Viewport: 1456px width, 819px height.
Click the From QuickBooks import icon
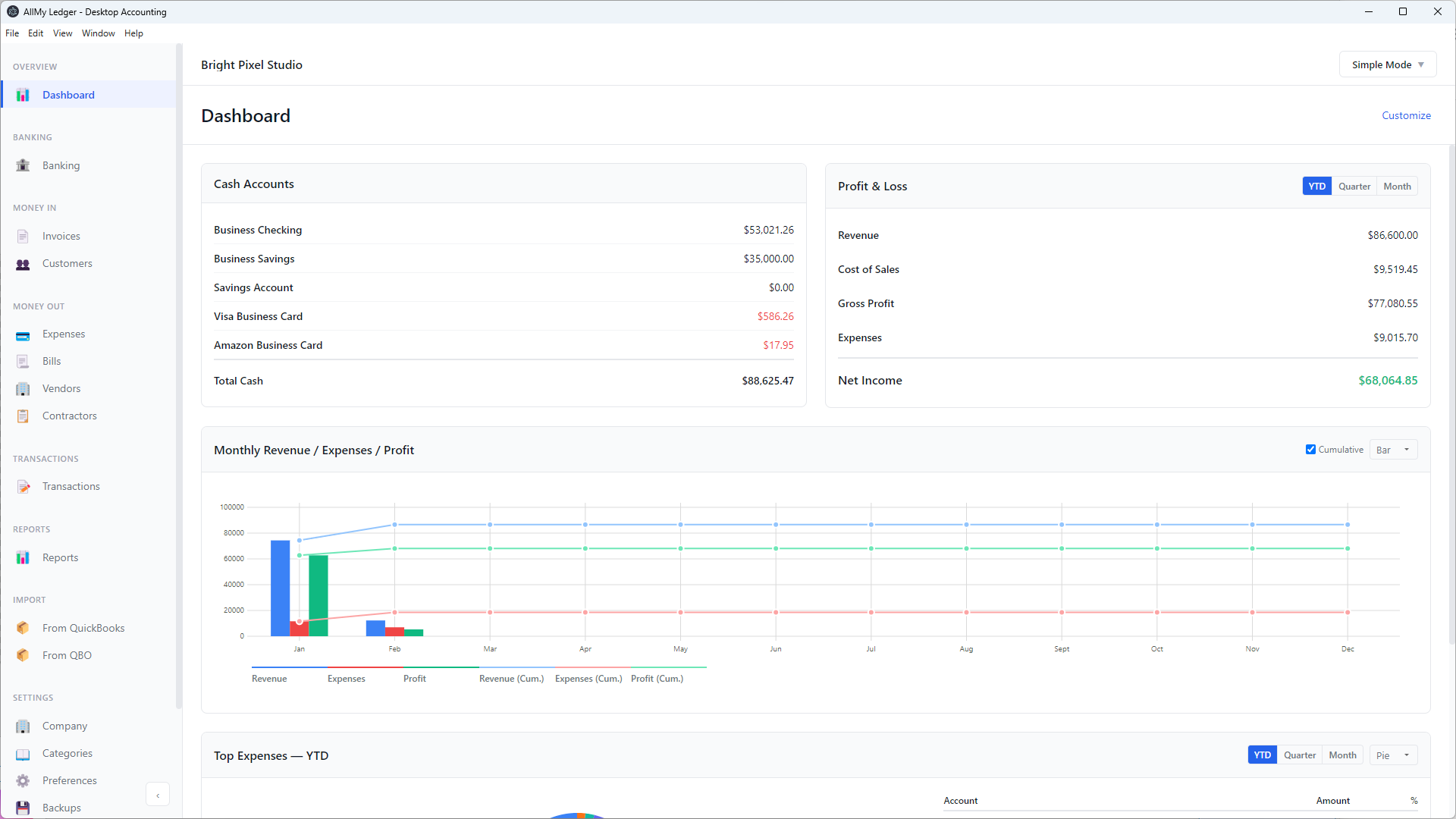tap(23, 628)
